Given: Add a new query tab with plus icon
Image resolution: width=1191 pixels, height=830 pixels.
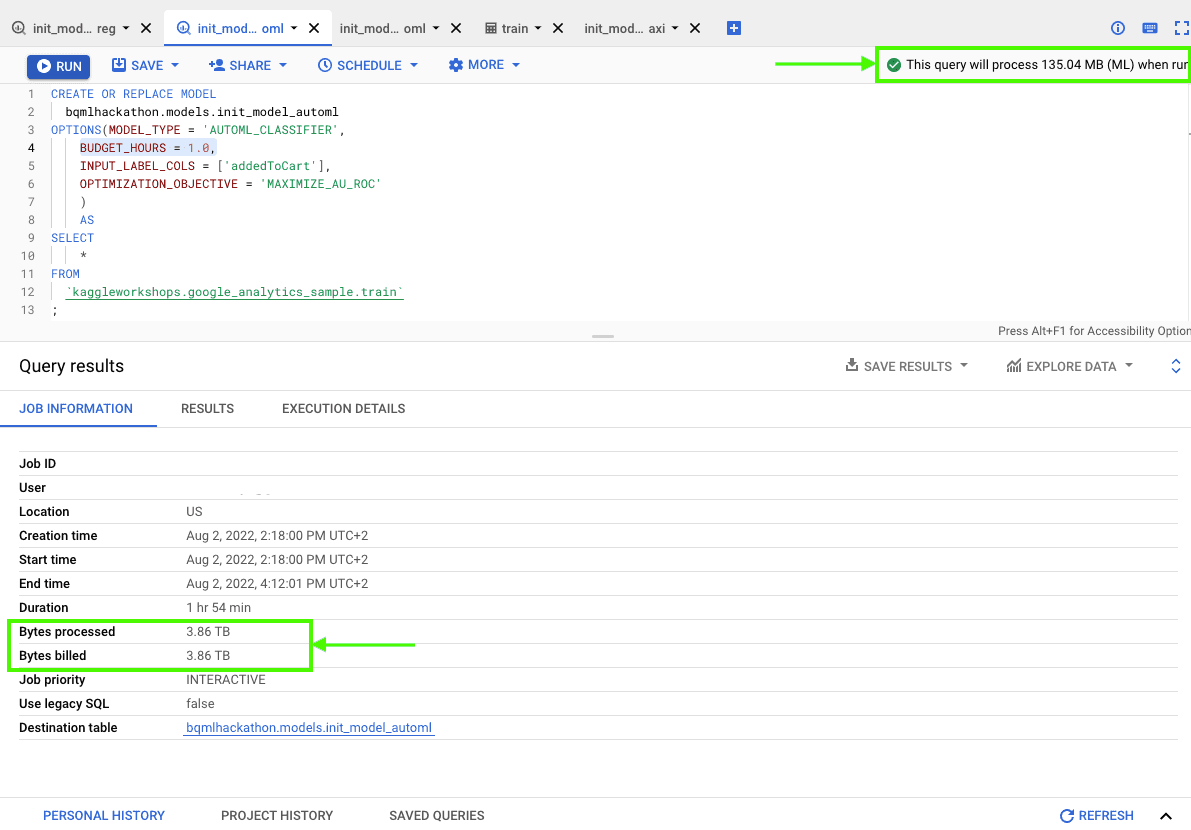Looking at the screenshot, I should coord(734,28).
